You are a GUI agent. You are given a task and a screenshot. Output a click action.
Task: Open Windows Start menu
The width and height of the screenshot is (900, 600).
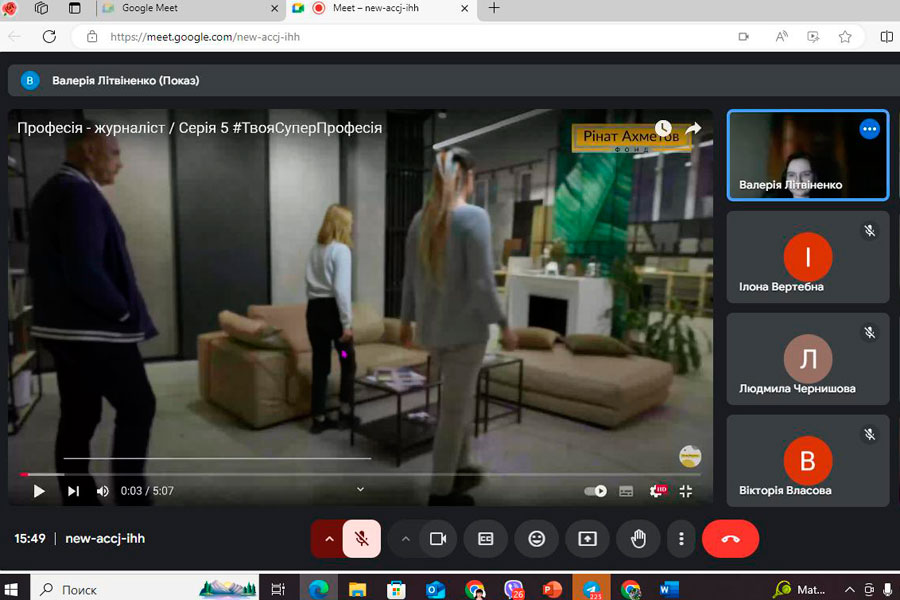click(x=11, y=589)
